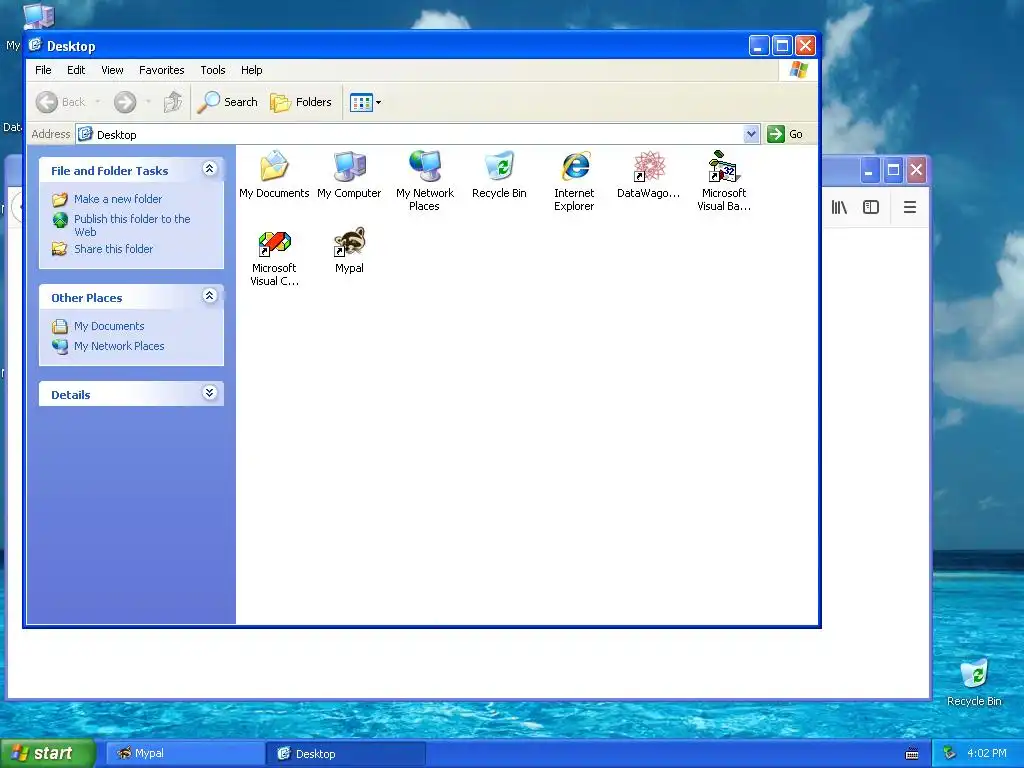Click the Search toolbar button

pos(228,102)
